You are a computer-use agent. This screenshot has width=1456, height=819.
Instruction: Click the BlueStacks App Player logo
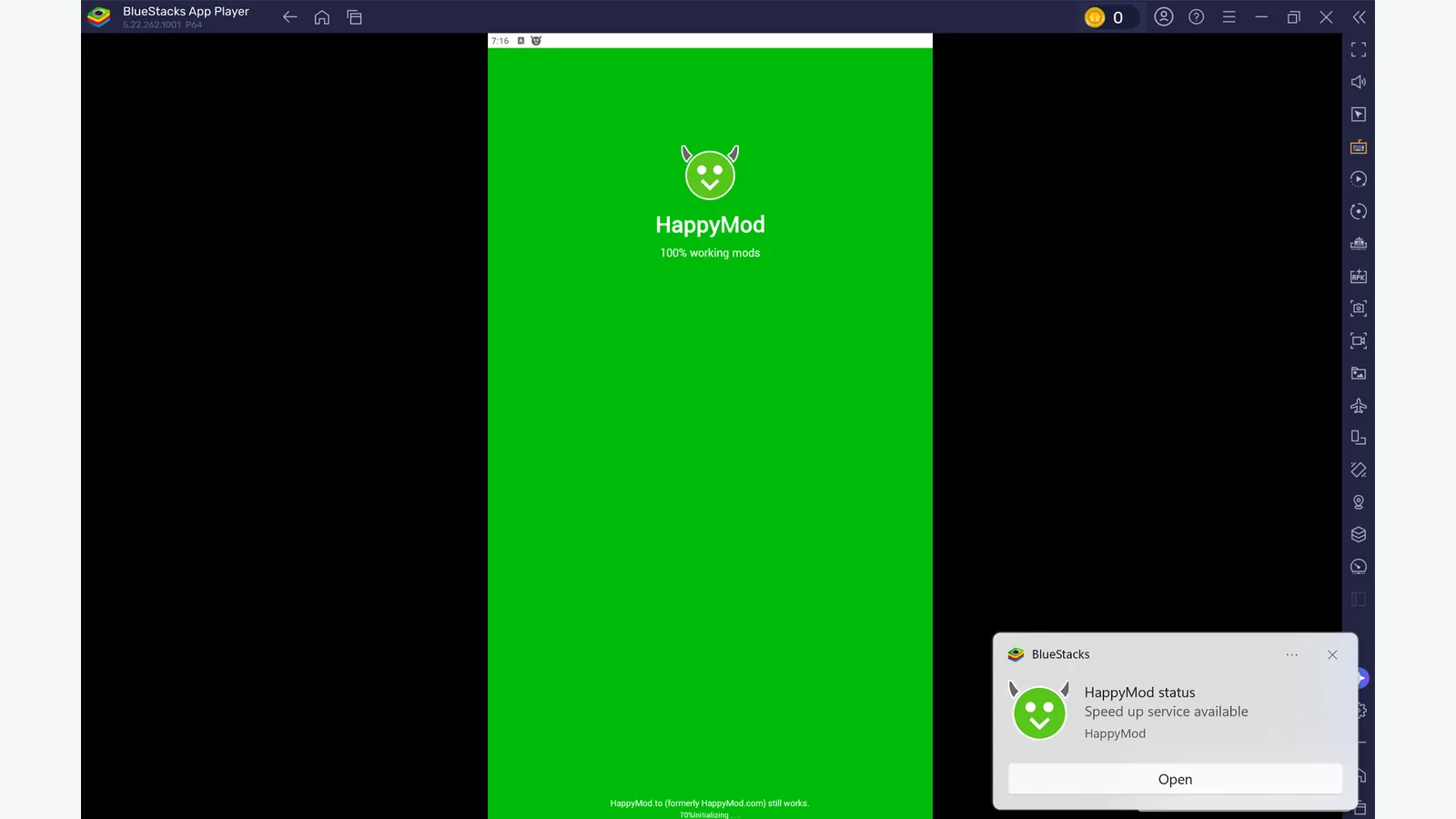(99, 16)
